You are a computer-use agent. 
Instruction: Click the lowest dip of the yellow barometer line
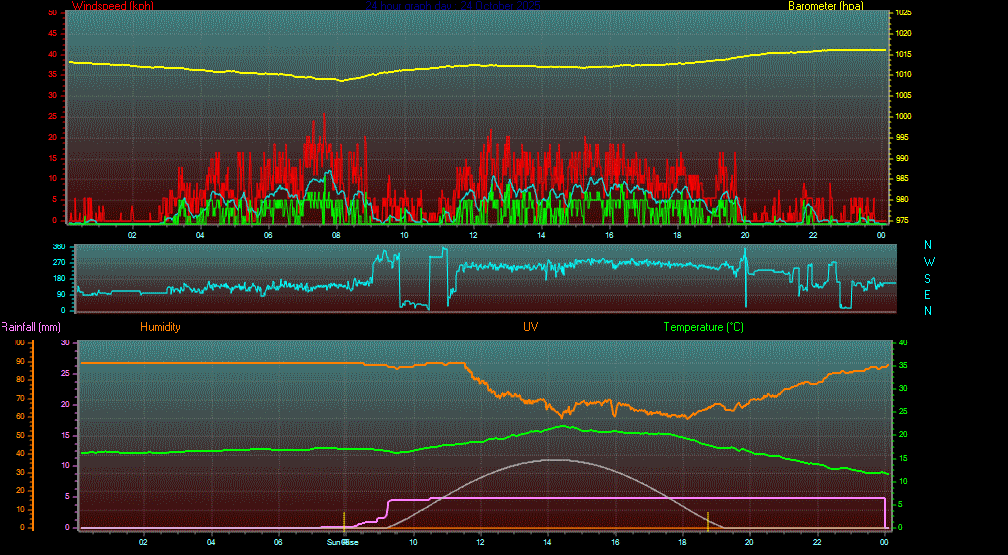341,80
